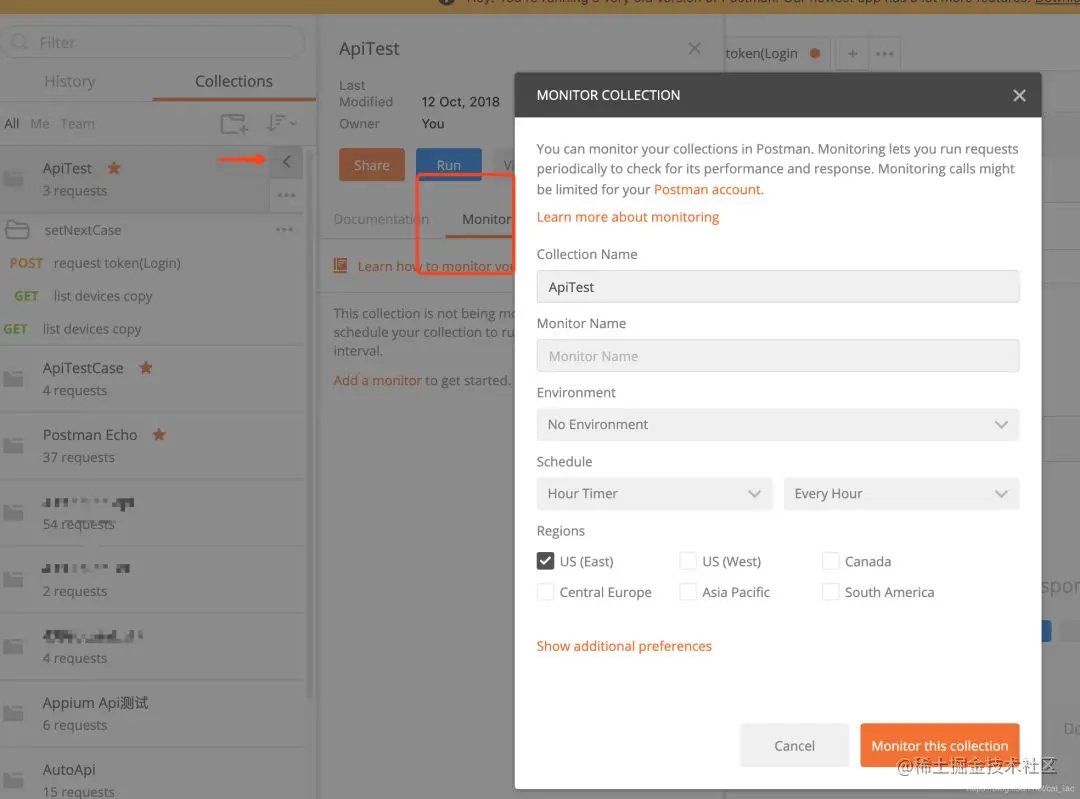Screen dimensions: 1080x799
Task: Click the Cancel button
Action: [x=794, y=745]
